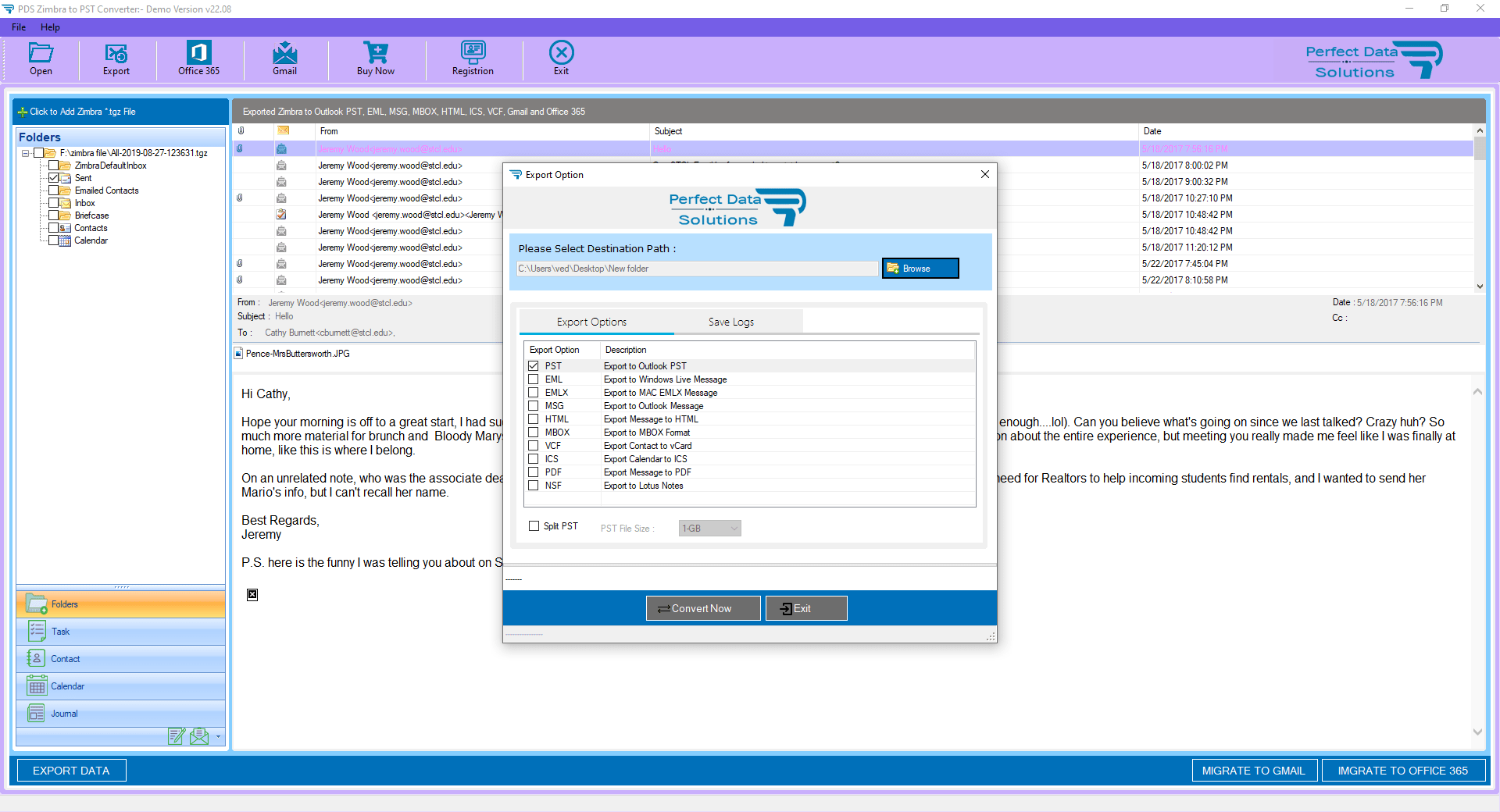Image resolution: width=1500 pixels, height=812 pixels.
Task: Close the Export Option dialog
Action: (x=985, y=174)
